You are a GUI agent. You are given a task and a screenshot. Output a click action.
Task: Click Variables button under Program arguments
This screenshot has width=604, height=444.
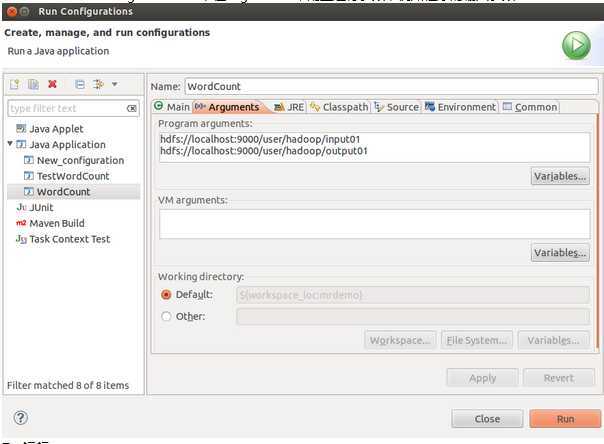560,176
